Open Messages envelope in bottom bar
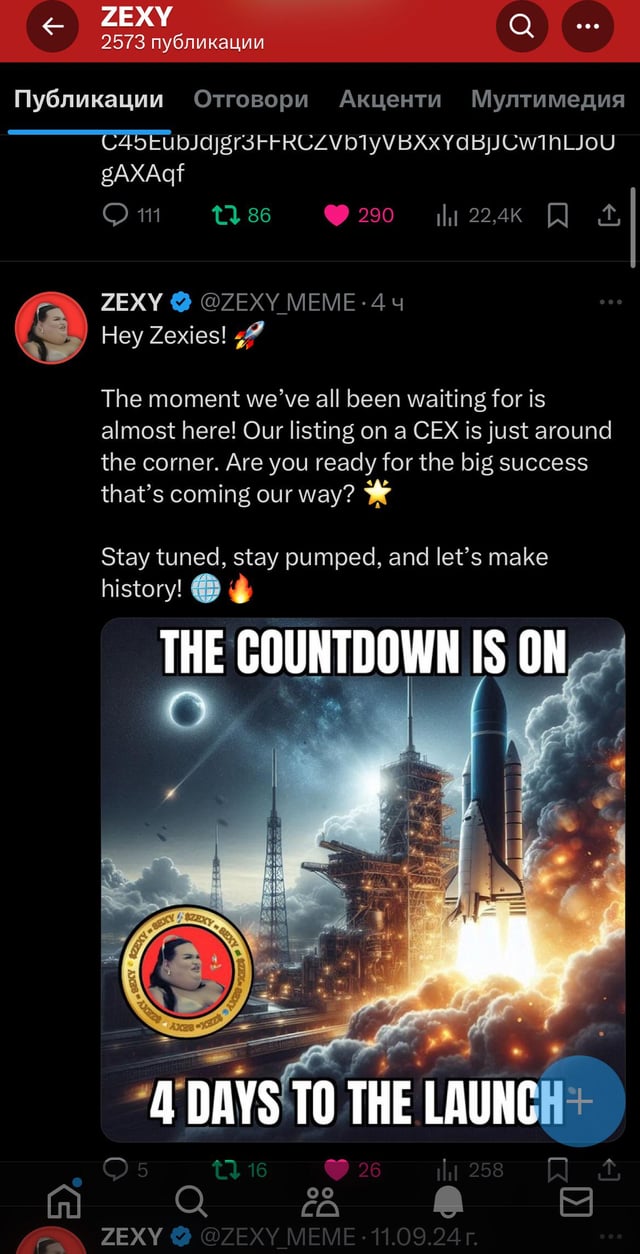This screenshot has width=640, height=1254. [576, 1201]
